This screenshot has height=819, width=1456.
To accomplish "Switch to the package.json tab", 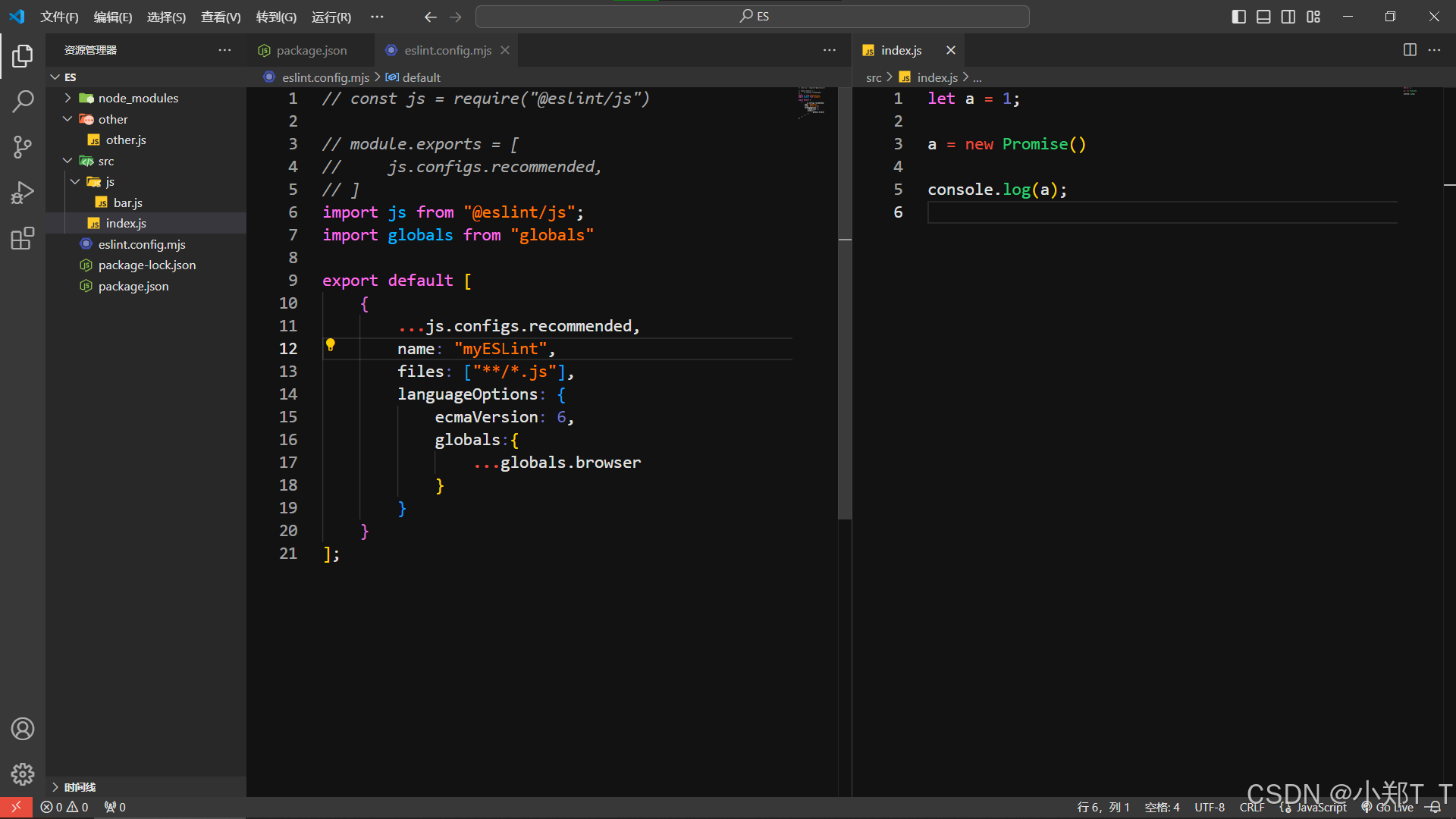I will click(x=311, y=50).
